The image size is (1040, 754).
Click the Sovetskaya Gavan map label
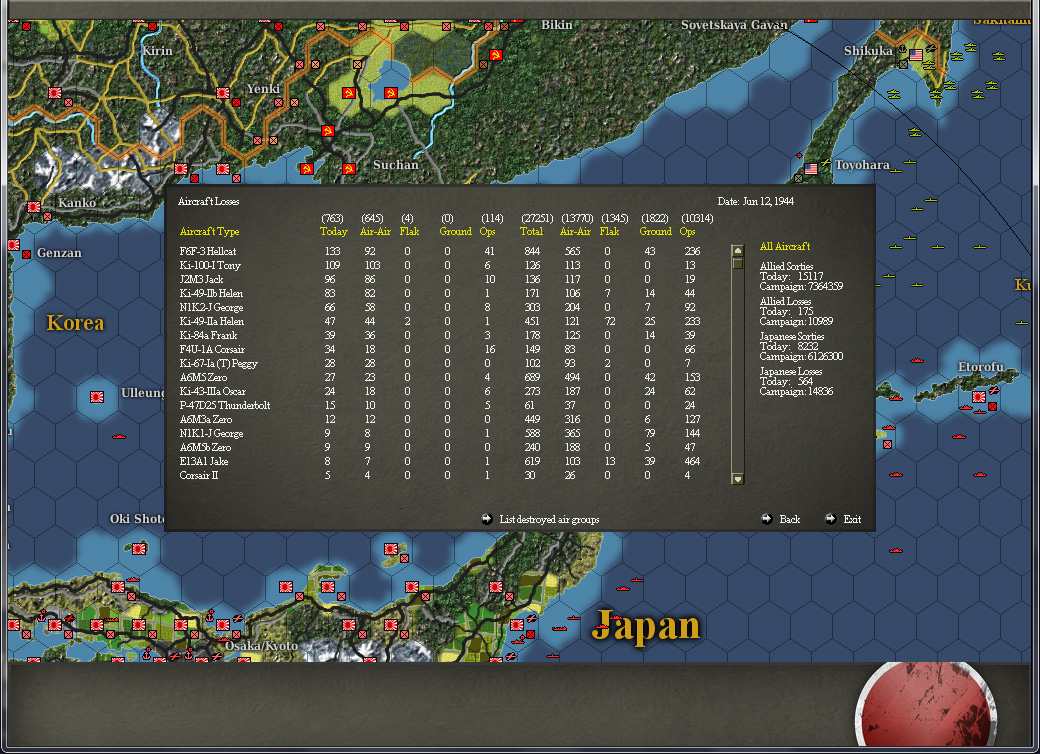tap(734, 25)
